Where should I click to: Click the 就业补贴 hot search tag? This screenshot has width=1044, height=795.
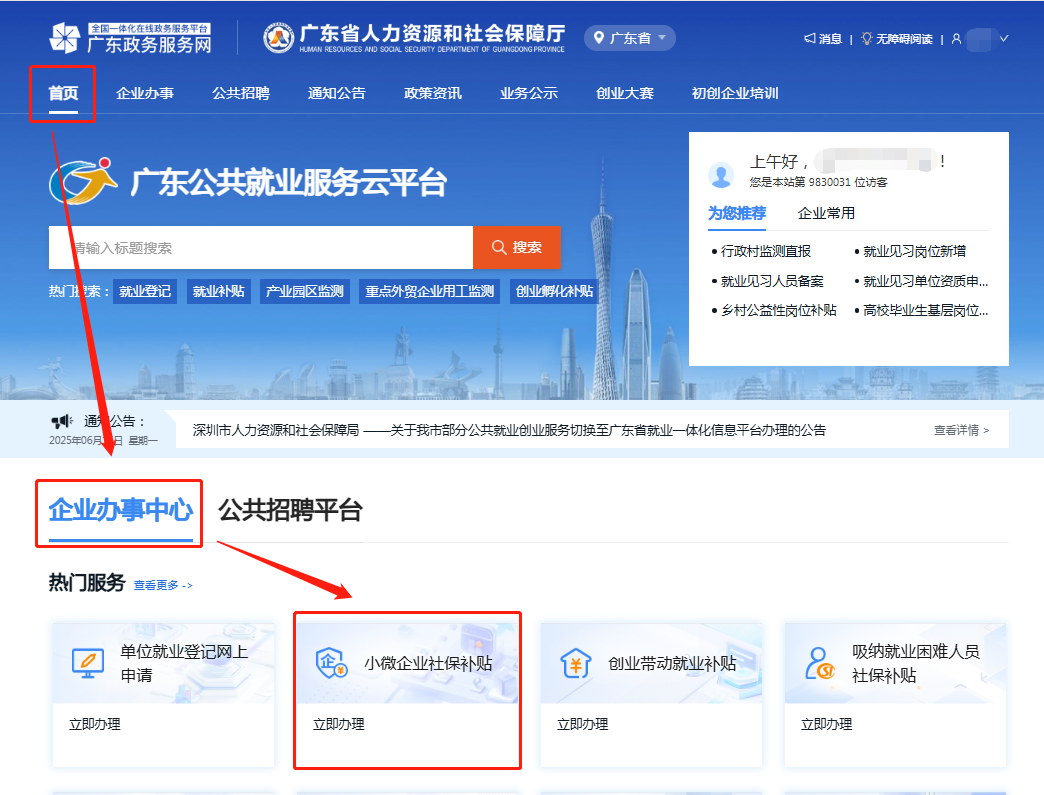(217, 291)
